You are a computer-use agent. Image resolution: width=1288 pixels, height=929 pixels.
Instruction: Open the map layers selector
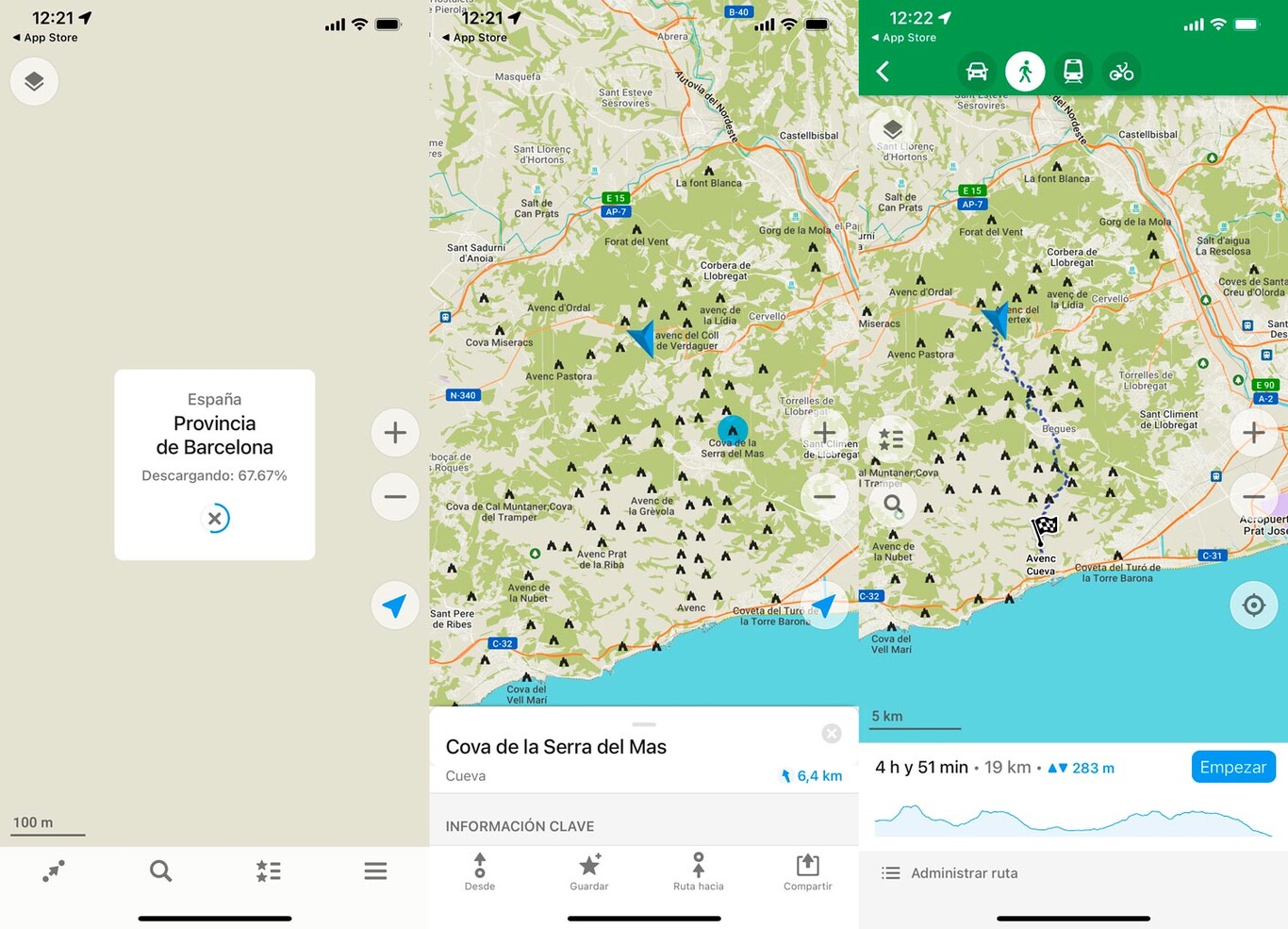tap(34, 81)
